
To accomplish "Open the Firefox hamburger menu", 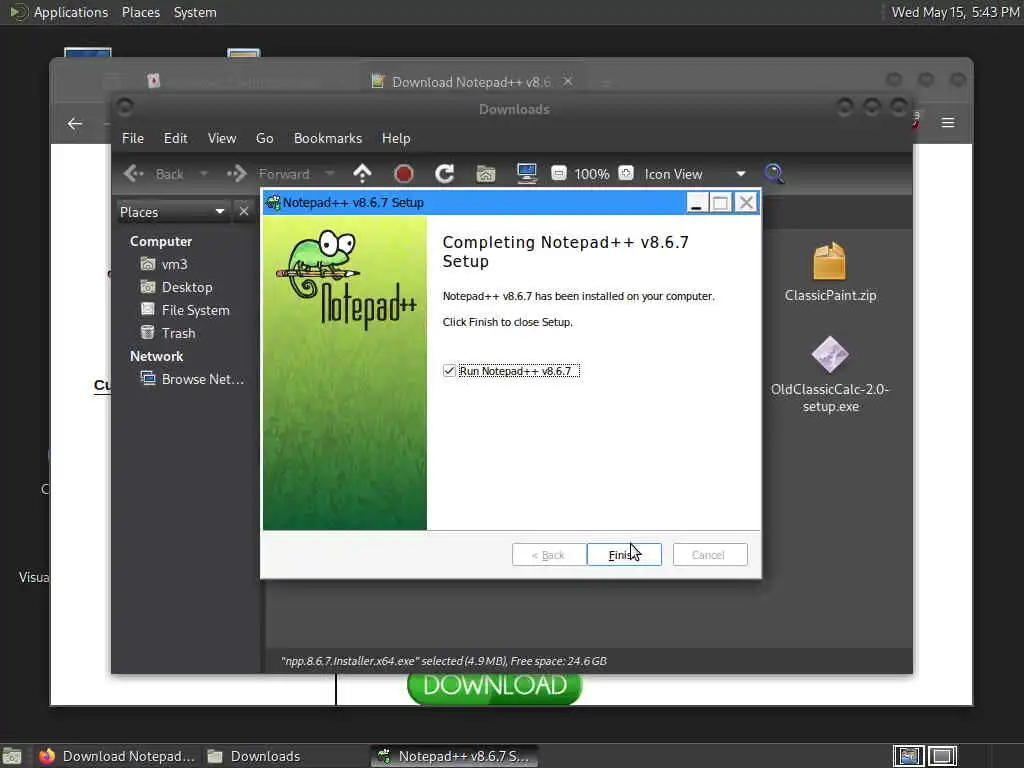I will point(948,123).
